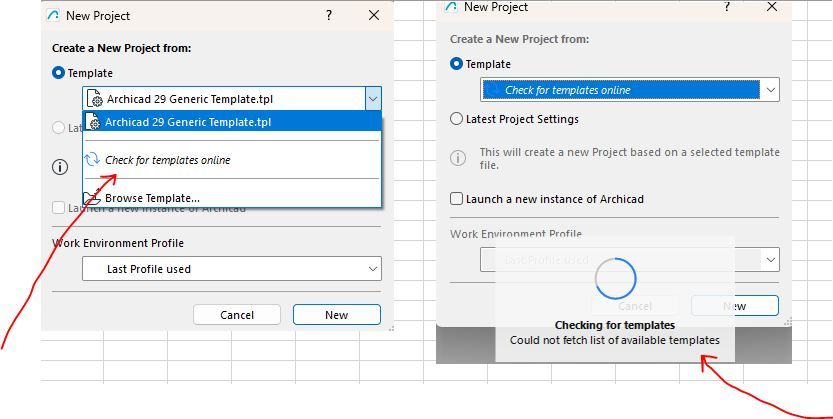Enable Launch a new instance of Archicad in right dialog
Image resolution: width=833 pixels, height=419 pixels.
pos(456,199)
